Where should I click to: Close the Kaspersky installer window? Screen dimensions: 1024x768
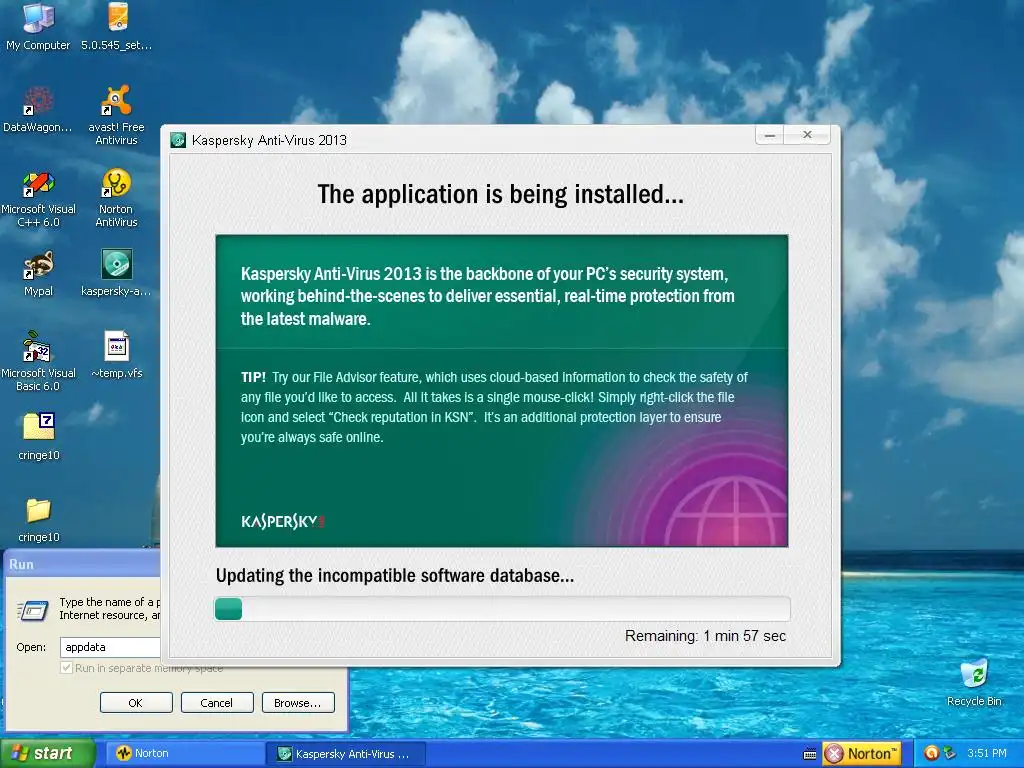click(808, 135)
